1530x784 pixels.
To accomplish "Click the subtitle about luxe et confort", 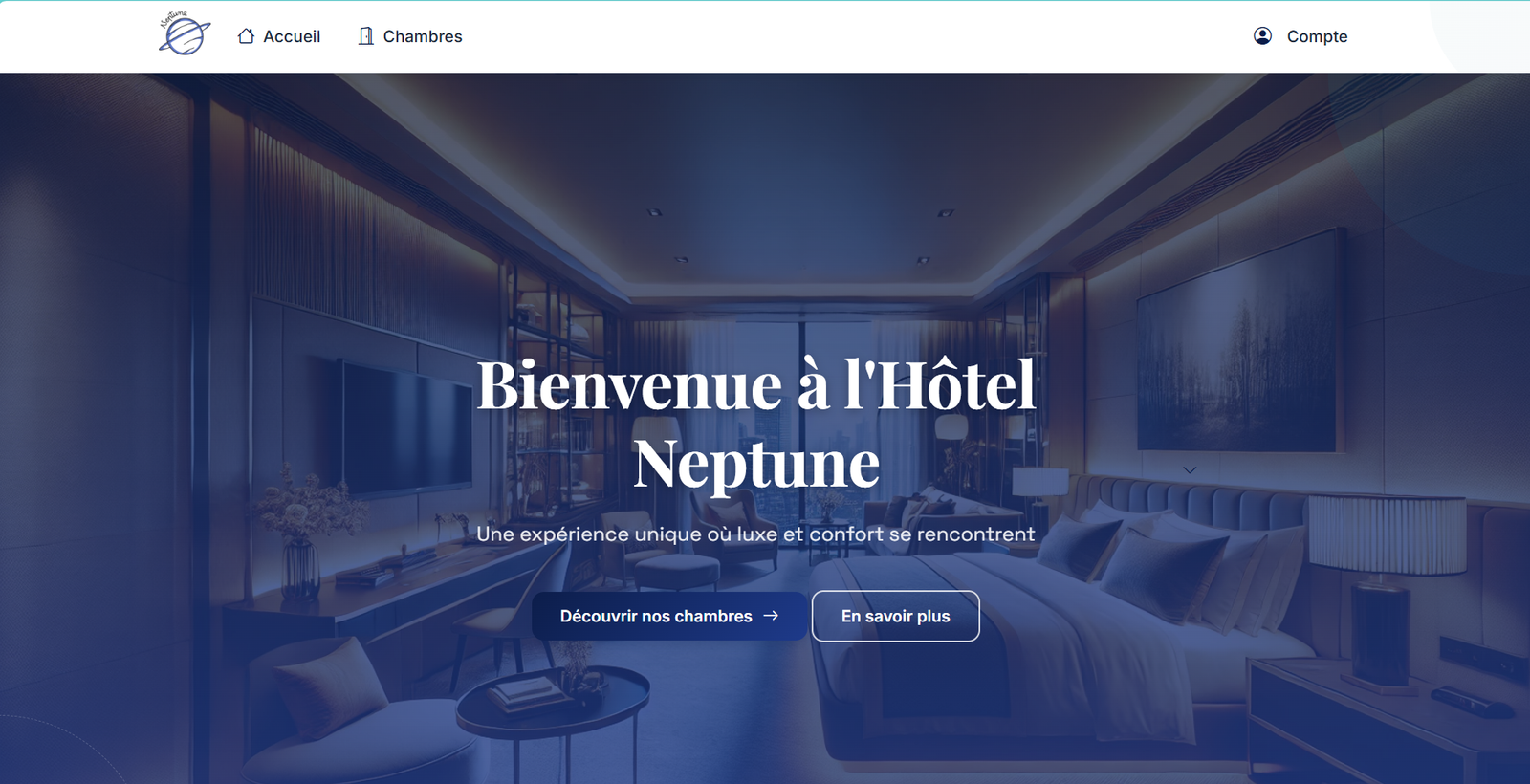I will [755, 534].
